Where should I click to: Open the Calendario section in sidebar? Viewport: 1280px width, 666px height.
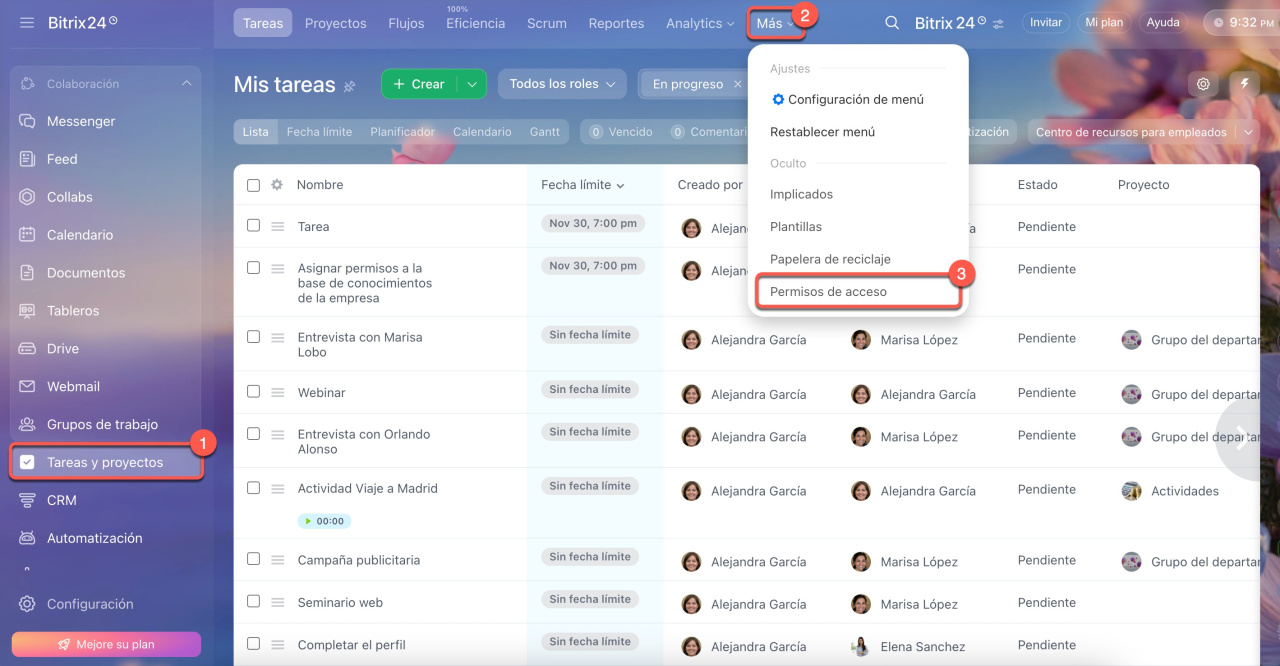[x=79, y=235]
